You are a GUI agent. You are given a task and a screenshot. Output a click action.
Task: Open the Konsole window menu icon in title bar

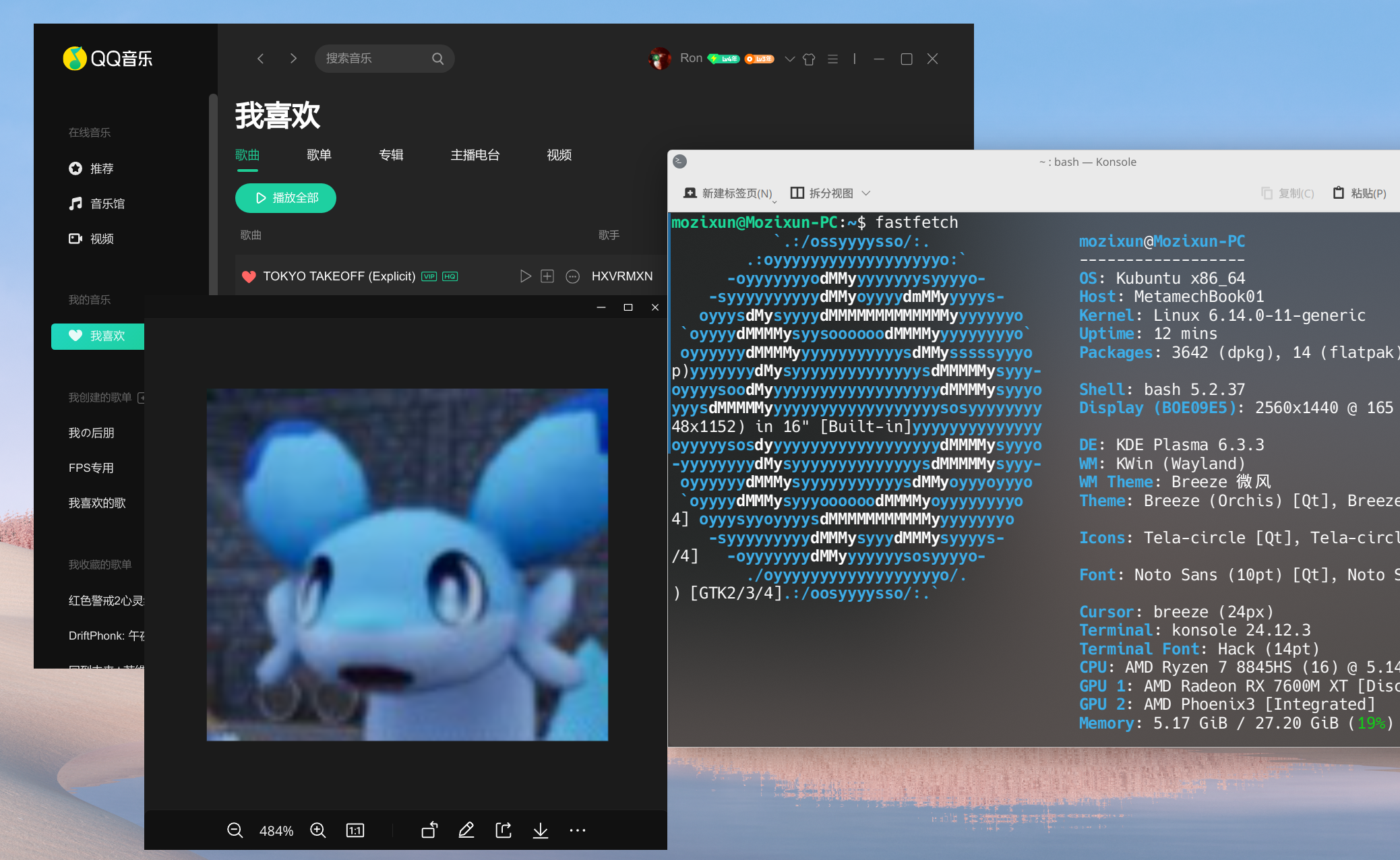680,162
